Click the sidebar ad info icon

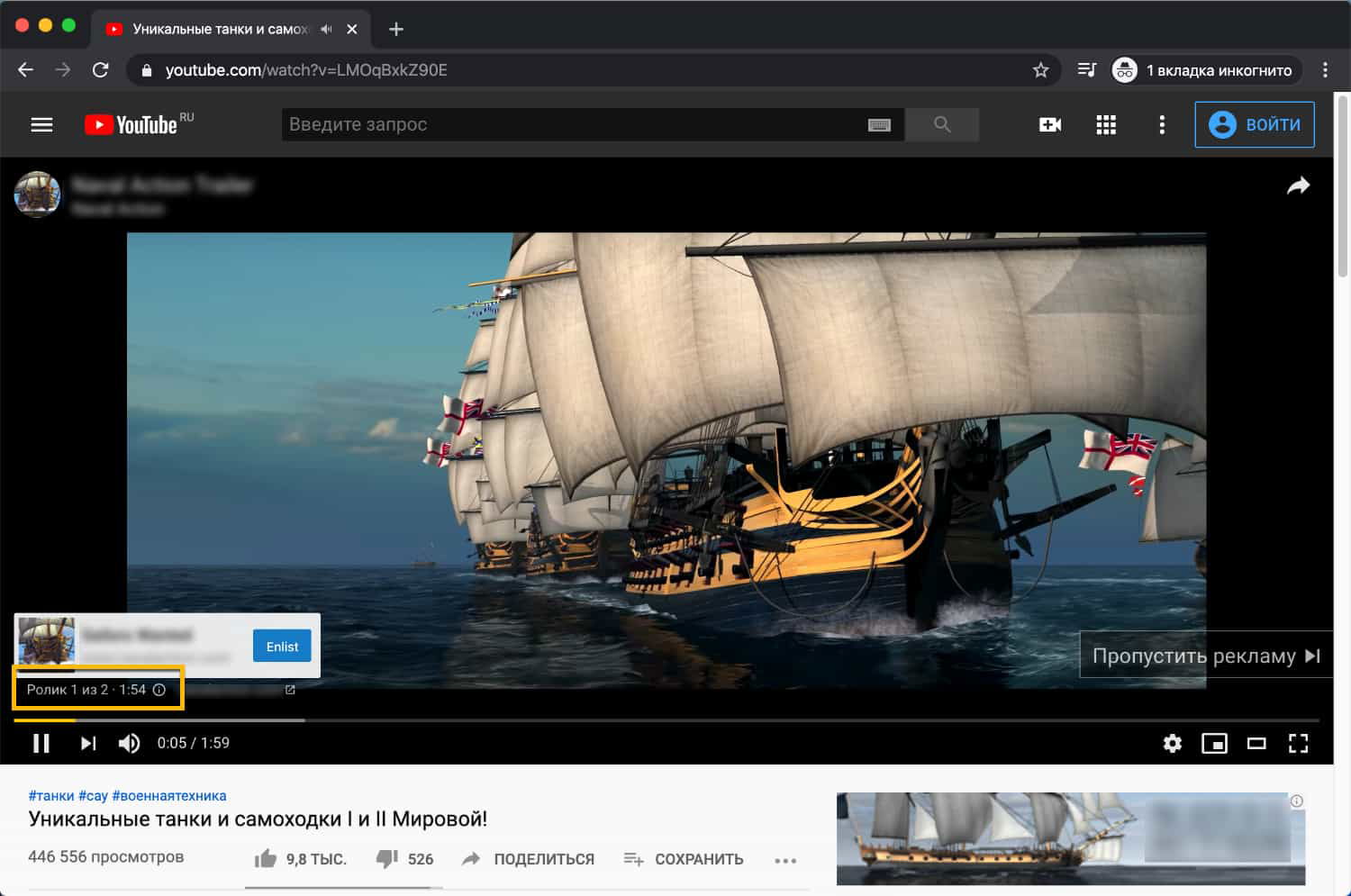coord(1297,801)
